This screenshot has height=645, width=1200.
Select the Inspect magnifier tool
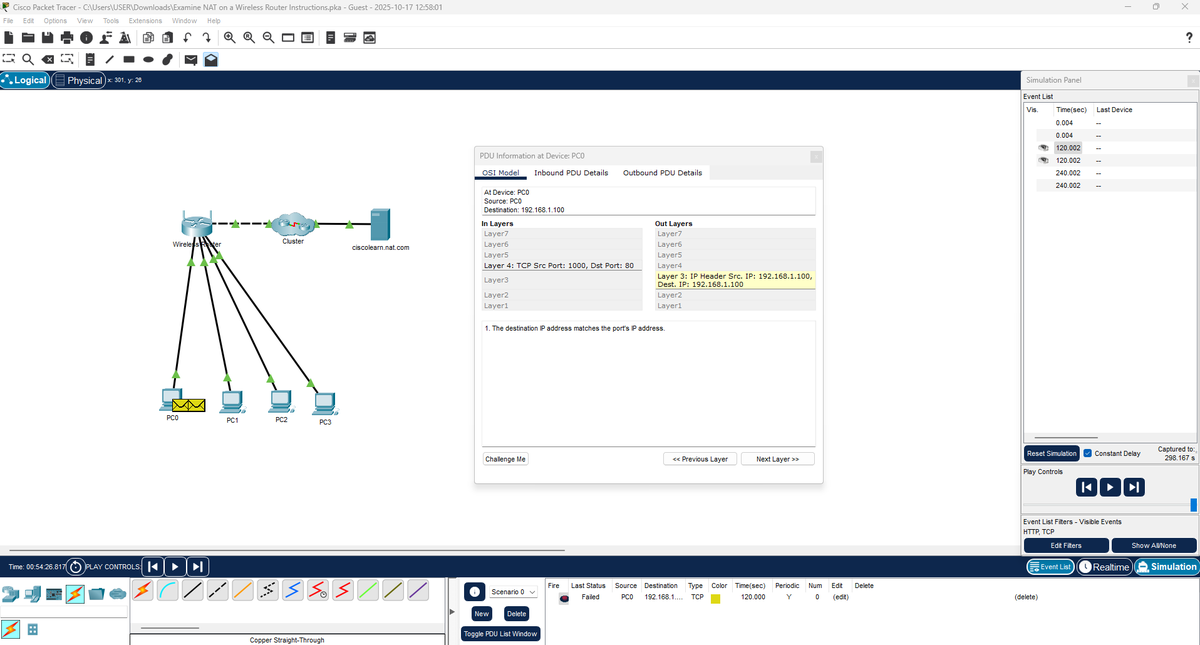(x=28, y=59)
